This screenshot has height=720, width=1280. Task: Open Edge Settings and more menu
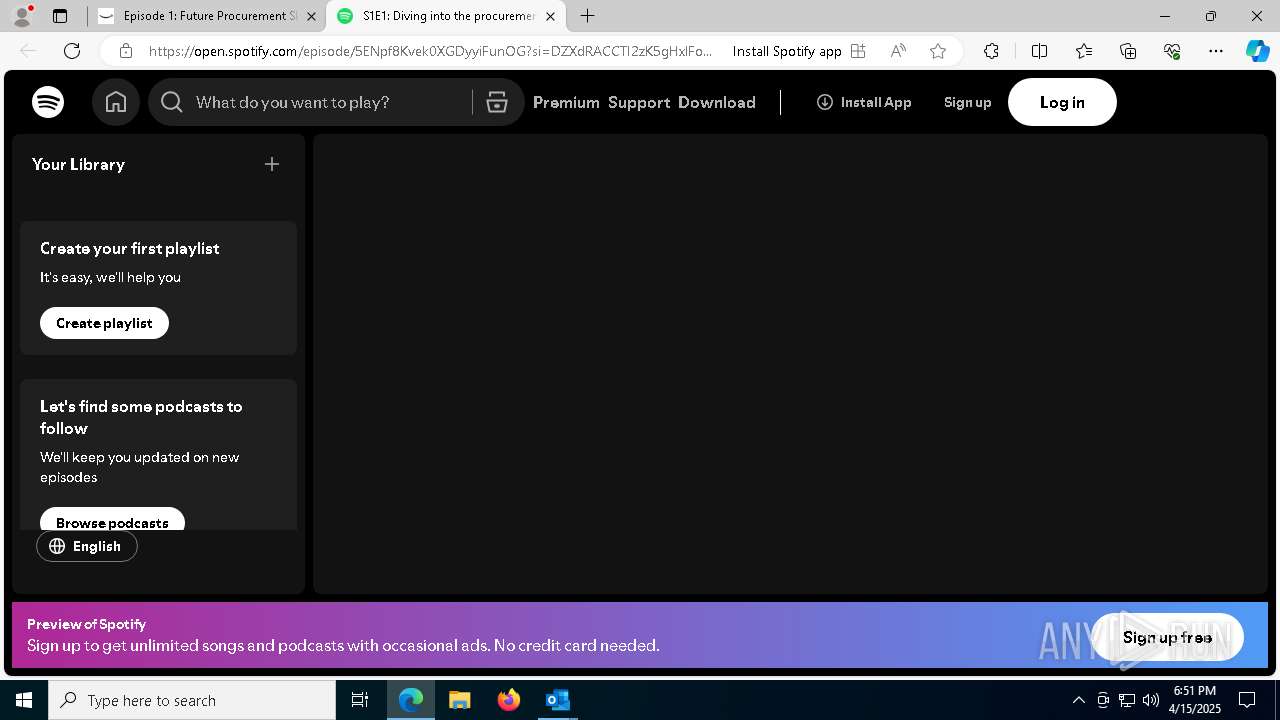[x=1216, y=51]
